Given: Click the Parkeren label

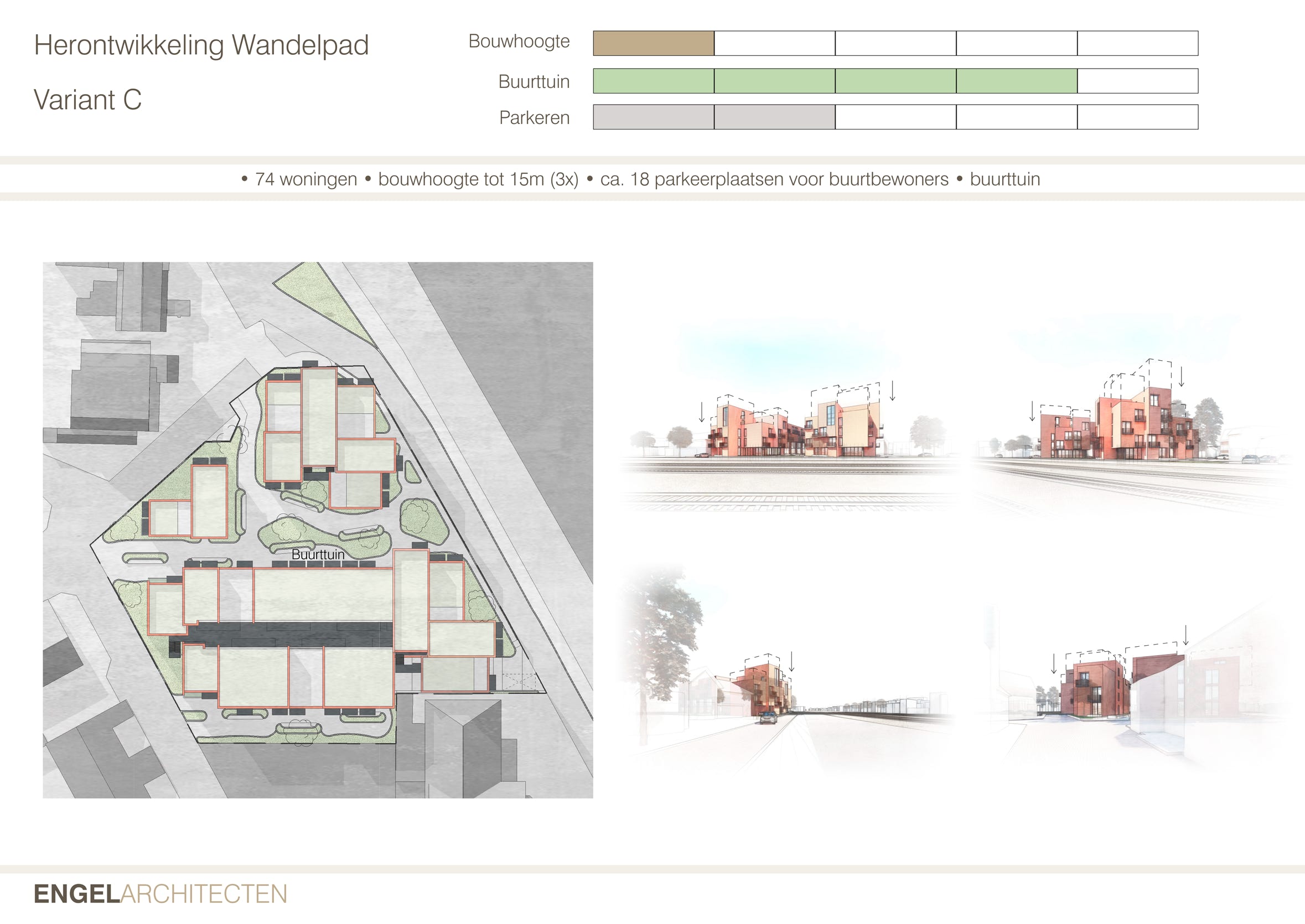Looking at the screenshot, I should pos(534,118).
